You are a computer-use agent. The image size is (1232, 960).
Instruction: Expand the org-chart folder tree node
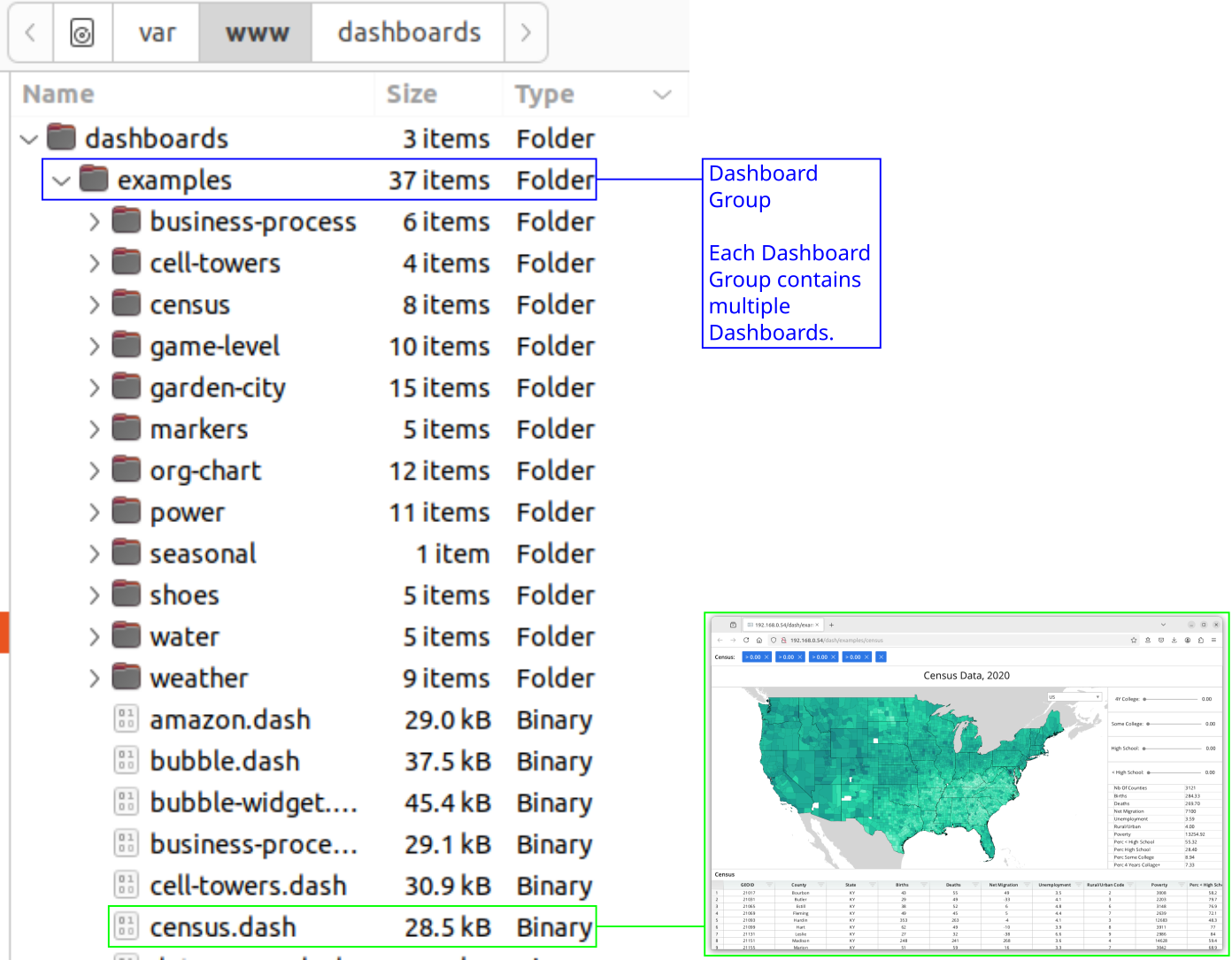[x=95, y=471]
